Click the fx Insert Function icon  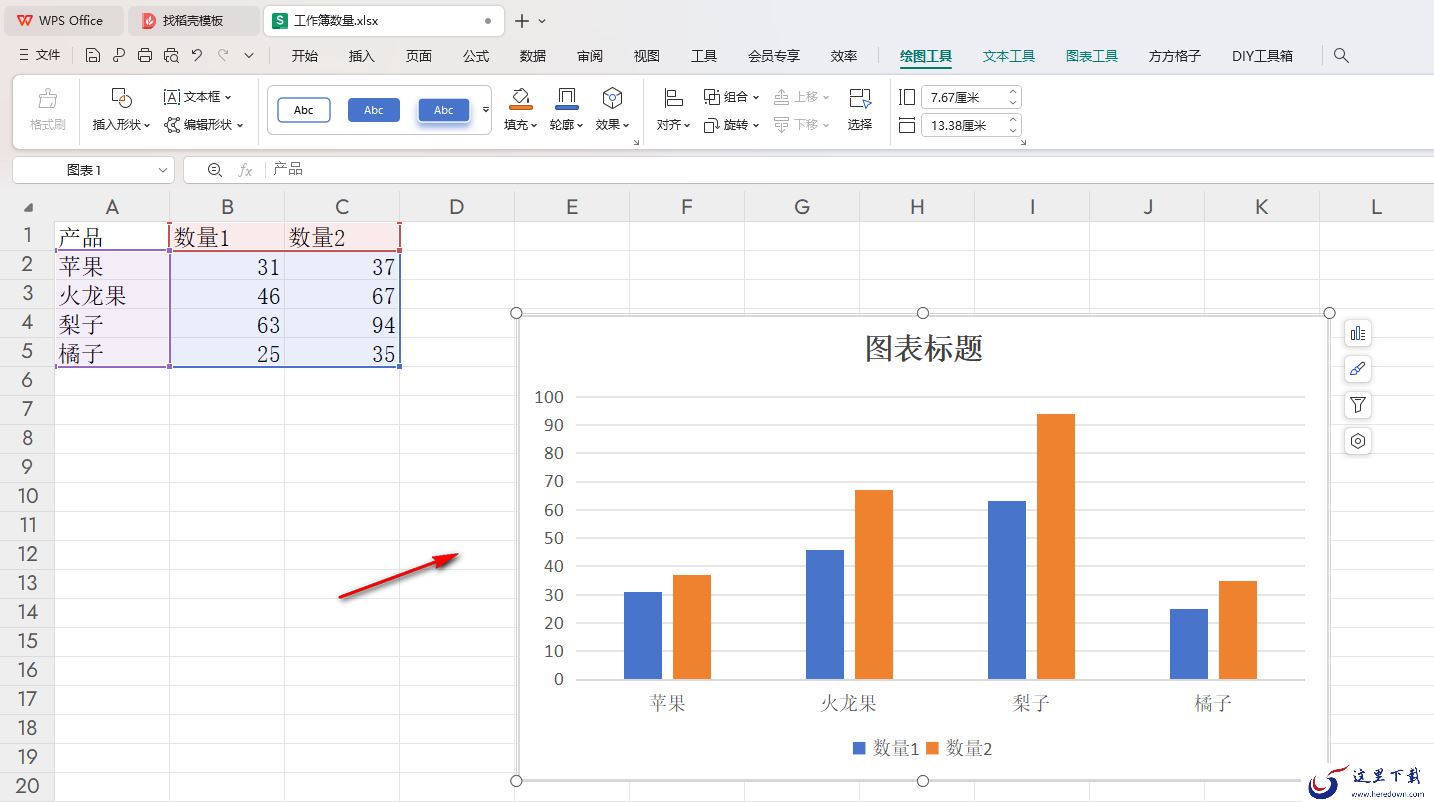pyautogui.click(x=245, y=170)
